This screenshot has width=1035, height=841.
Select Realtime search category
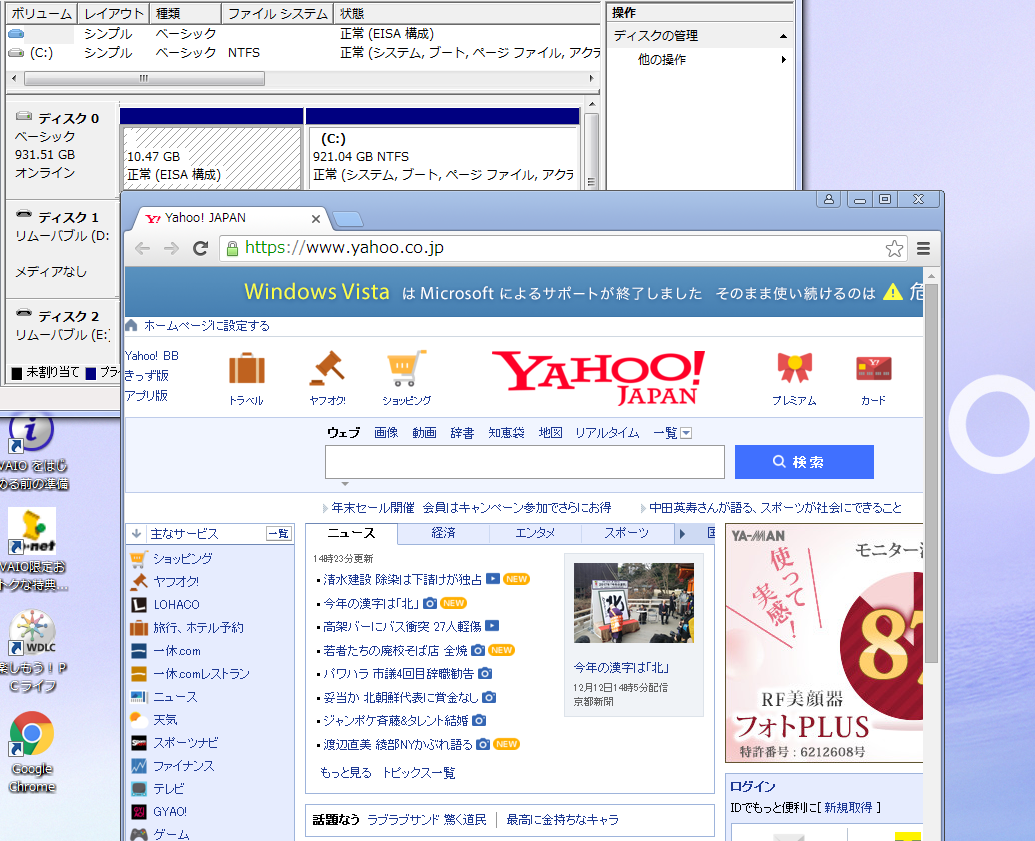click(x=607, y=433)
